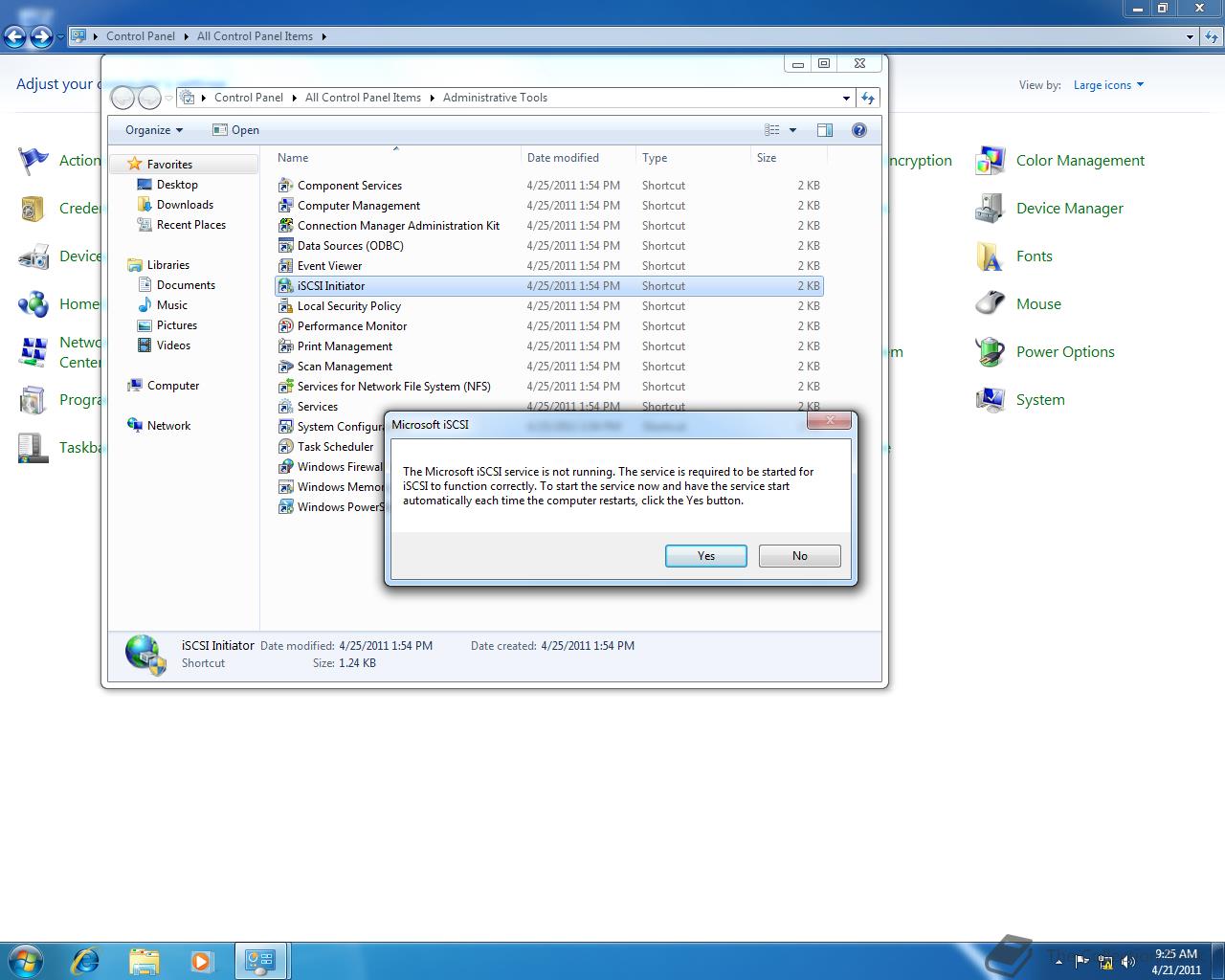The width and height of the screenshot is (1225, 980).
Task: Sort files by Type column
Action: click(693, 158)
